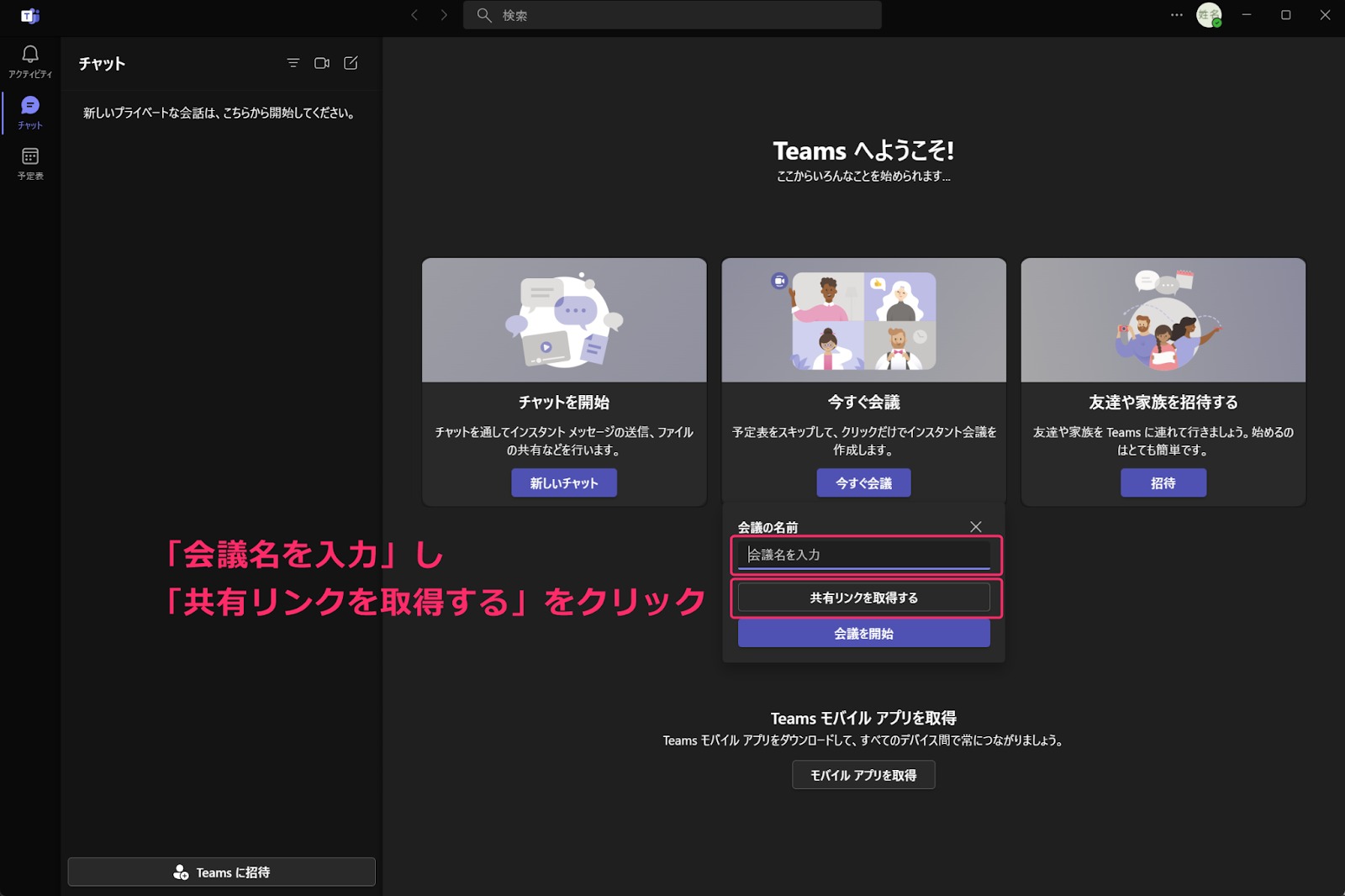Viewport: 1345px width, 896px height.
Task: Maximize the Teams window
Action: click(1285, 15)
